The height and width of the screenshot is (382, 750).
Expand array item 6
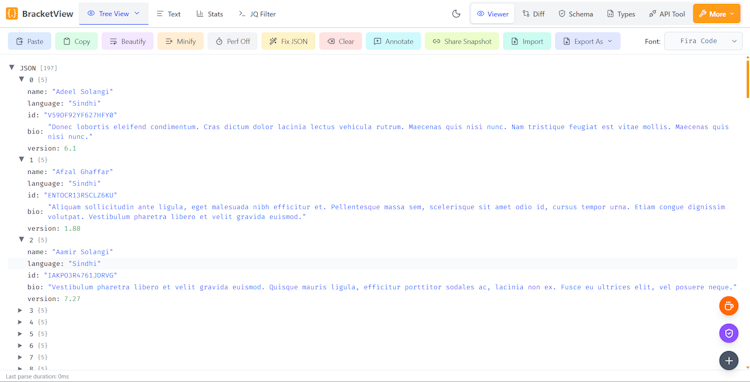(x=21, y=345)
